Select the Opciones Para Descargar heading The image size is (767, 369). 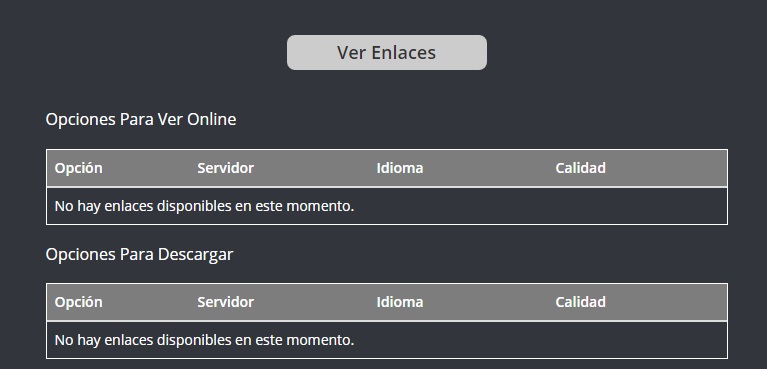139,254
